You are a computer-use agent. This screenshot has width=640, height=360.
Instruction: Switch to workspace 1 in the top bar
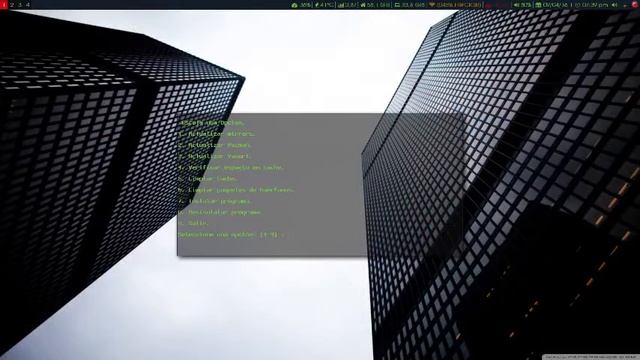tap(4, 5)
